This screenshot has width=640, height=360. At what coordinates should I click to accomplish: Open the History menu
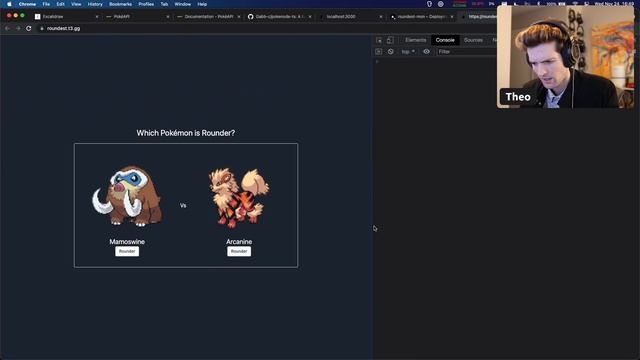pos(95,4)
